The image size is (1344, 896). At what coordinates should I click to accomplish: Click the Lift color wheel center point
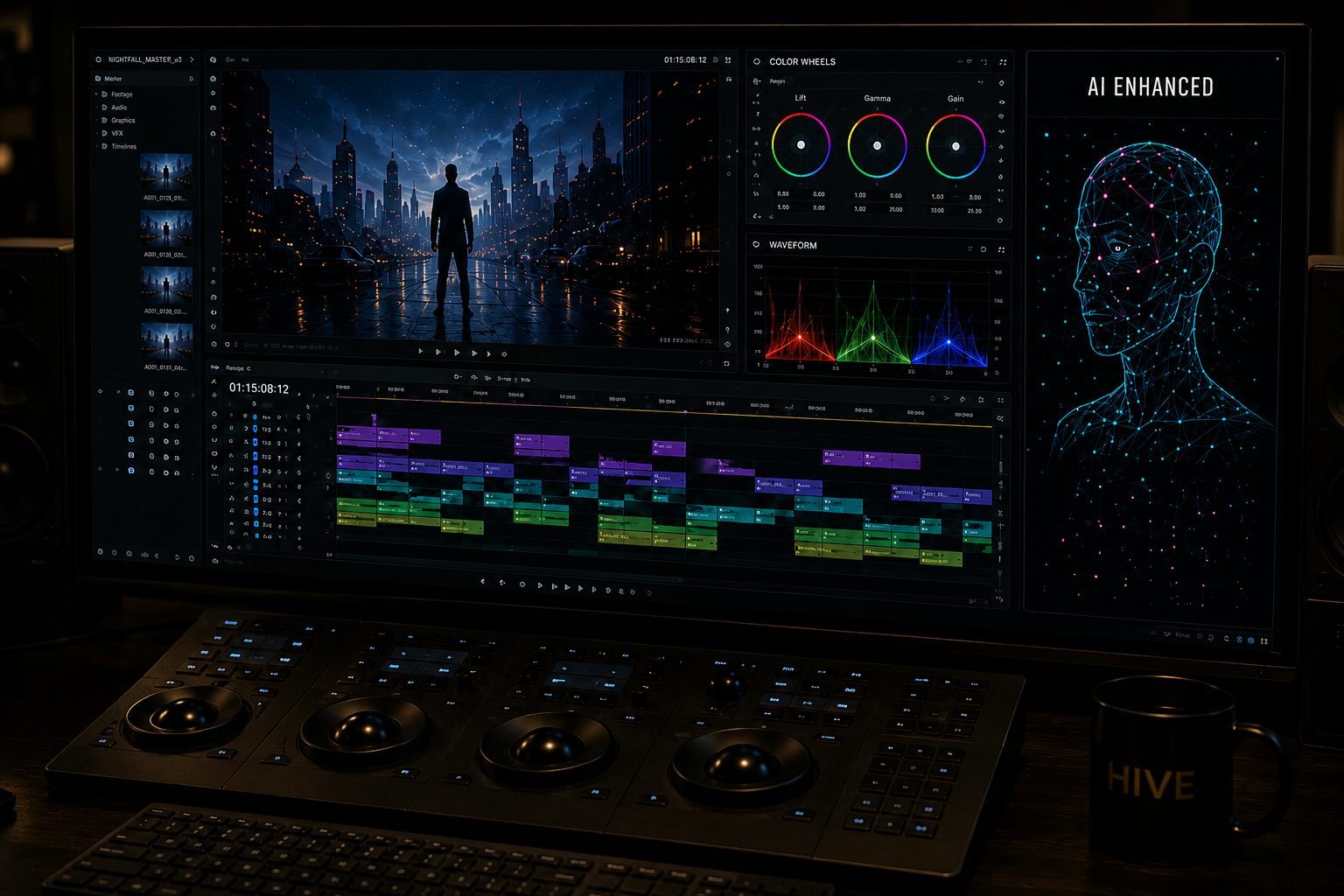(801, 145)
